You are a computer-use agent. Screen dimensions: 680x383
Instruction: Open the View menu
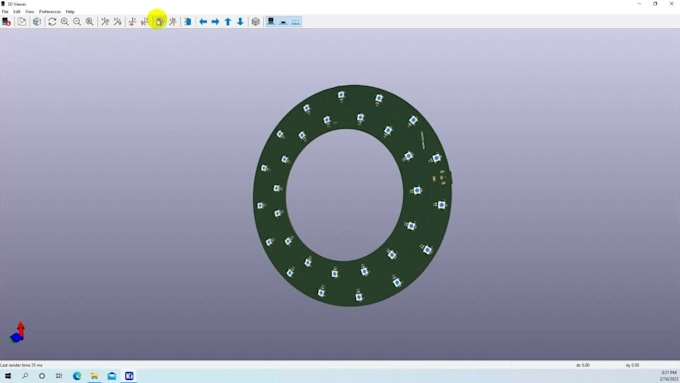coord(29,12)
